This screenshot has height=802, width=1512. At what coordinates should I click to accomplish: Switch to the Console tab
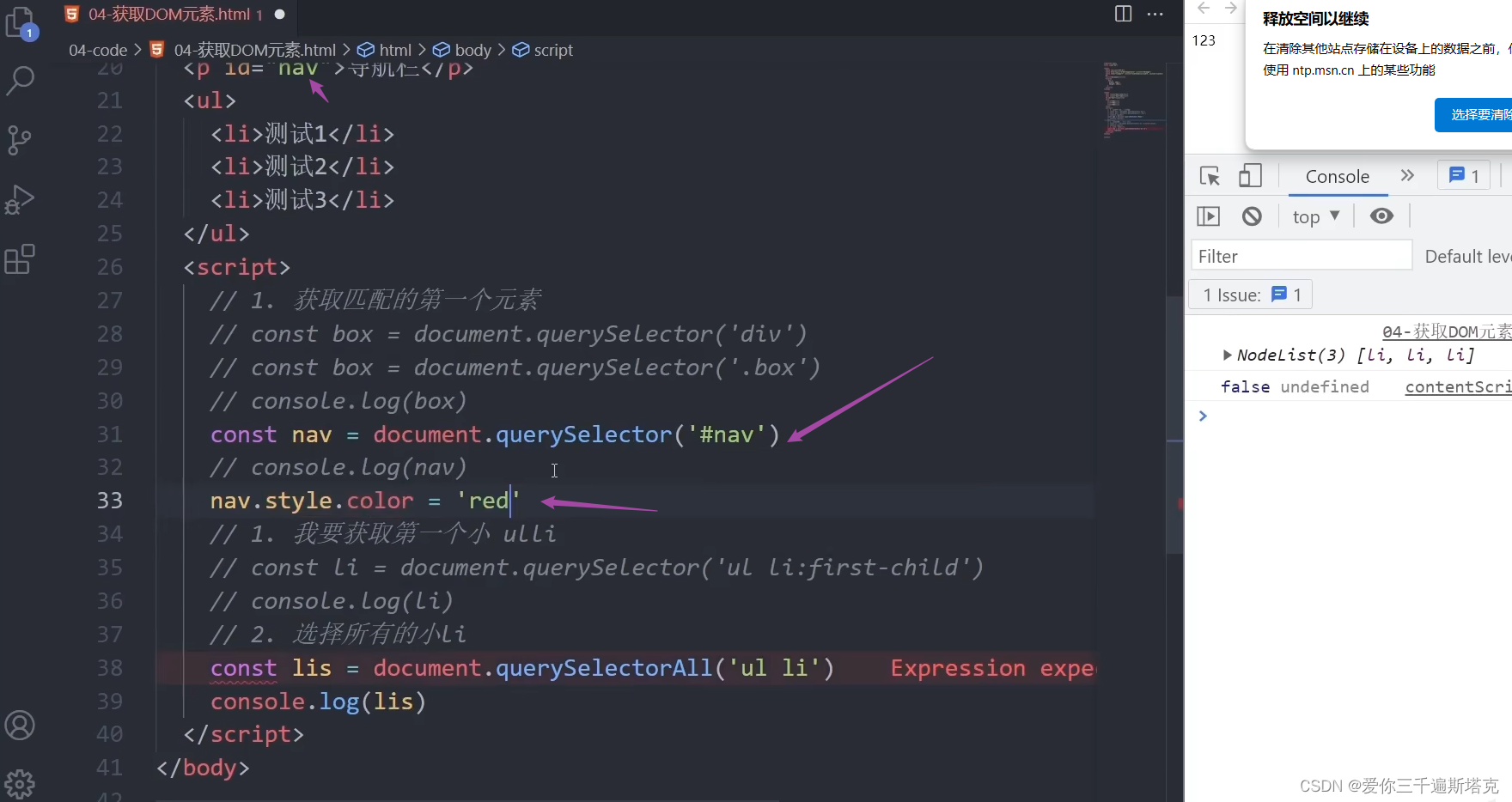point(1336,176)
